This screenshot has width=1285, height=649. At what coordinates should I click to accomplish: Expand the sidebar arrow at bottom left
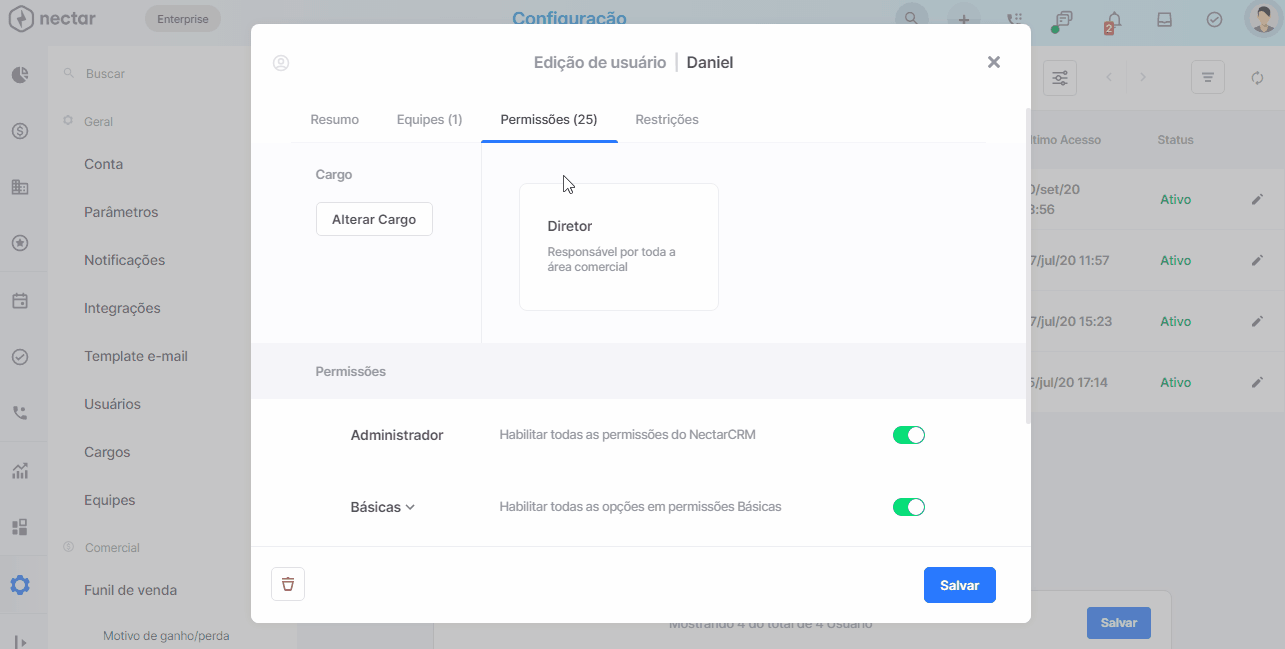coord(20,641)
